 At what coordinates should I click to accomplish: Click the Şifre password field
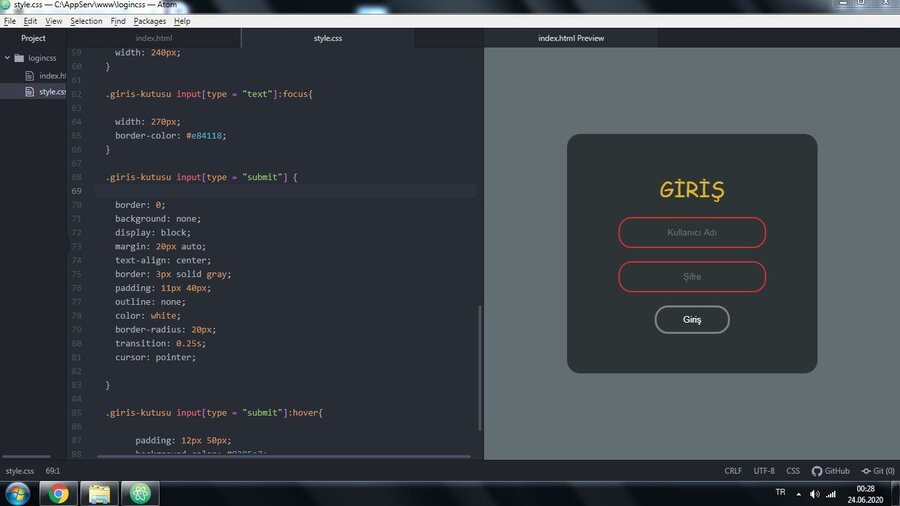pyautogui.click(x=692, y=277)
